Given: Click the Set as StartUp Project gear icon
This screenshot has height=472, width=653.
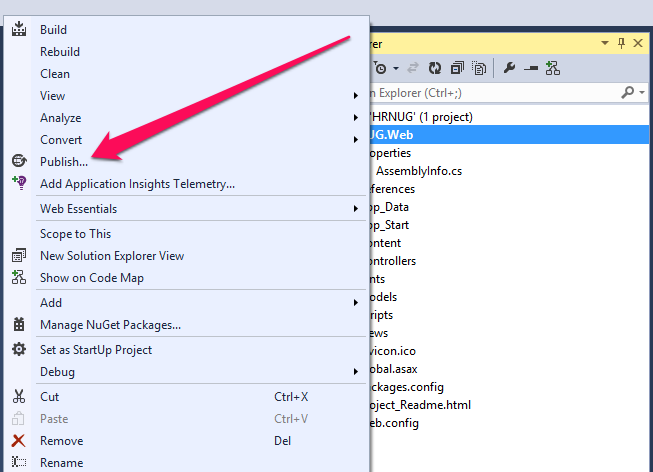Looking at the screenshot, I should [19, 349].
